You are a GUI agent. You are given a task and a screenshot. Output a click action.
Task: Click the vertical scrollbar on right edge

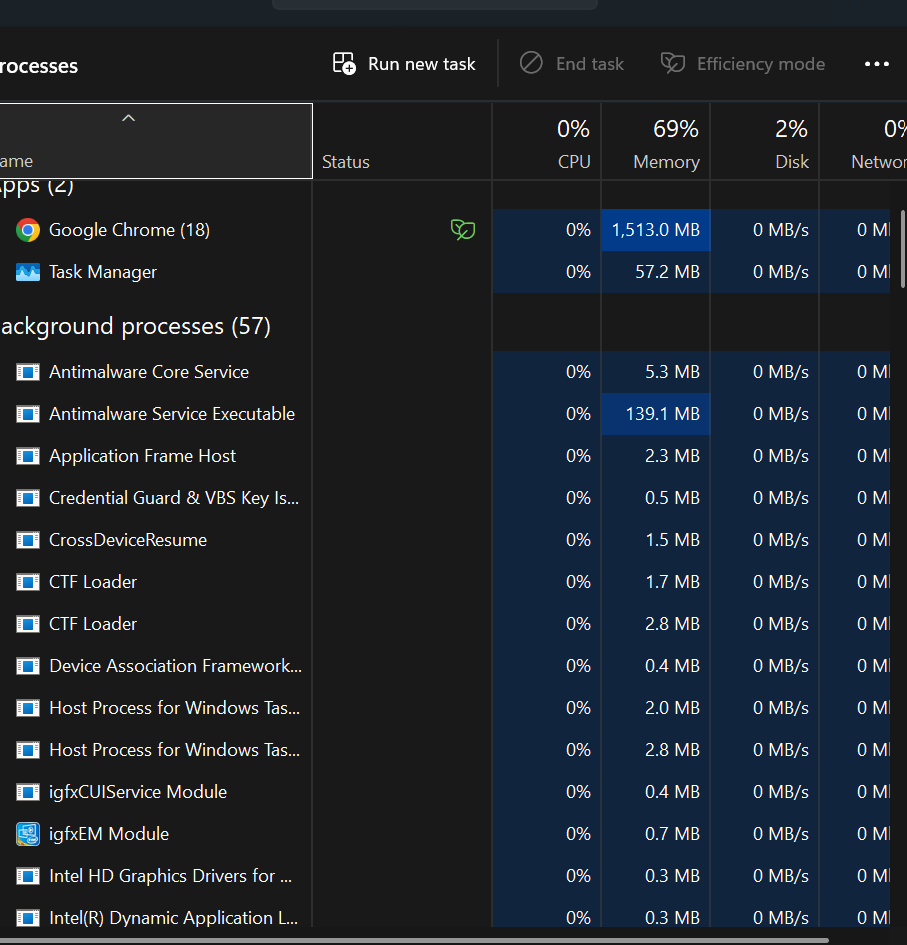tap(903, 249)
